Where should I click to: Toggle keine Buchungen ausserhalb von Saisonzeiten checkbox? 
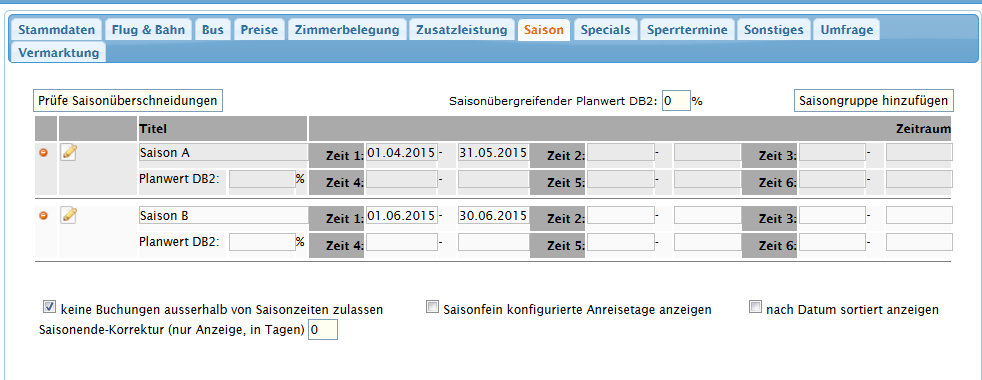[49, 307]
